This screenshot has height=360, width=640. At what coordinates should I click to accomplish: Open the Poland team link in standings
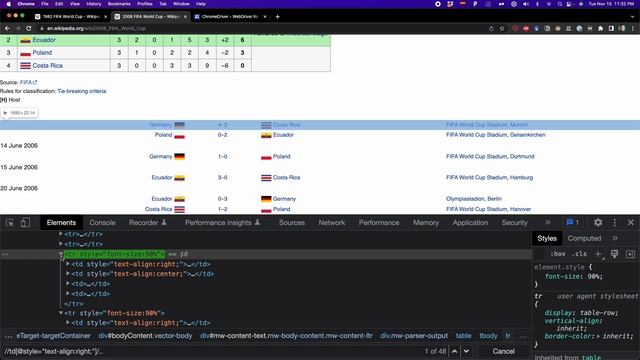coord(42,53)
